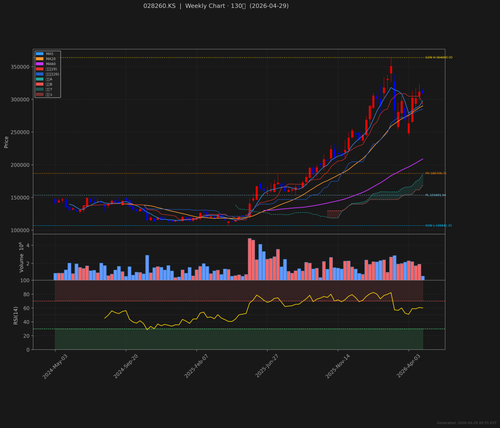Click the MA5 blue legend swatch
This screenshot has height=428, width=500.
point(40,54)
